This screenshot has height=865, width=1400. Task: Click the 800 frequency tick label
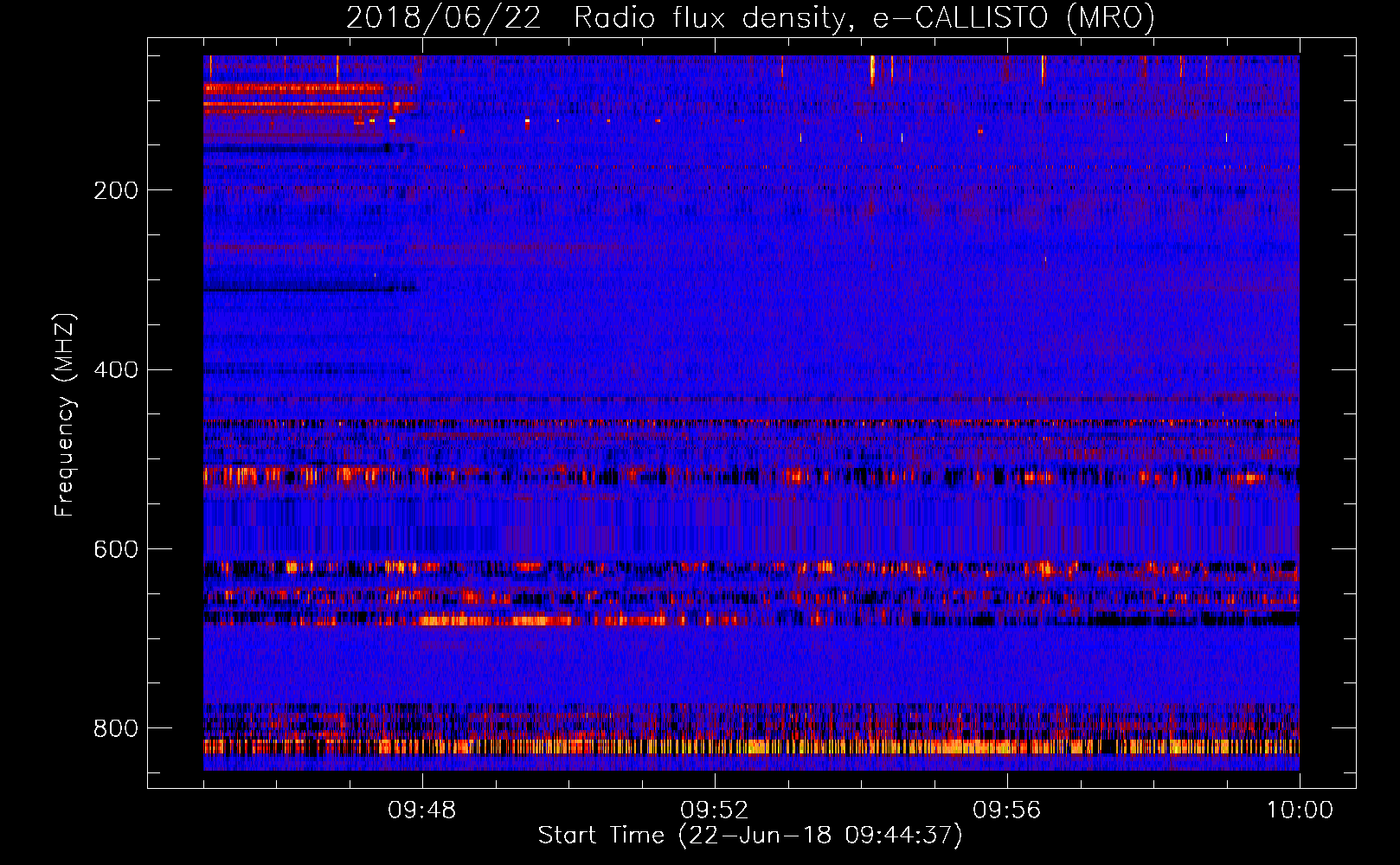pyautogui.click(x=116, y=728)
